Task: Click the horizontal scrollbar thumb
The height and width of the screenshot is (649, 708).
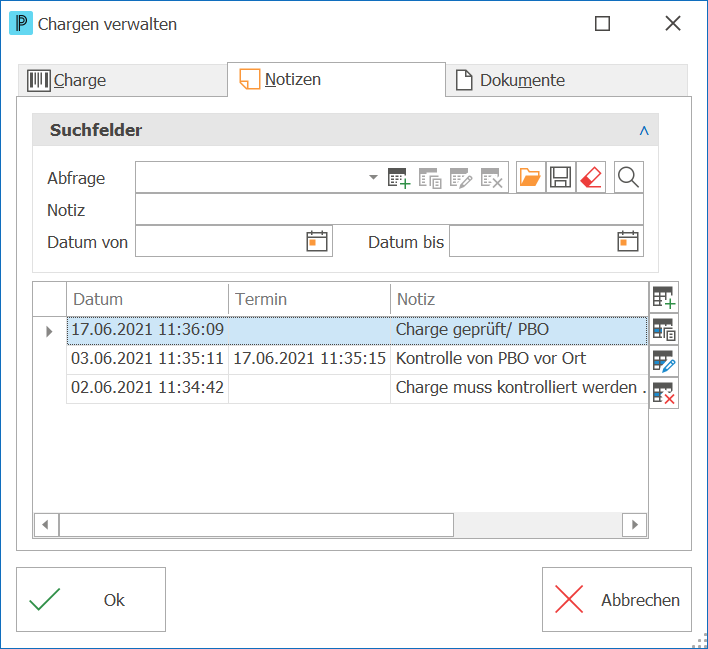Action: pyautogui.click(x=256, y=525)
